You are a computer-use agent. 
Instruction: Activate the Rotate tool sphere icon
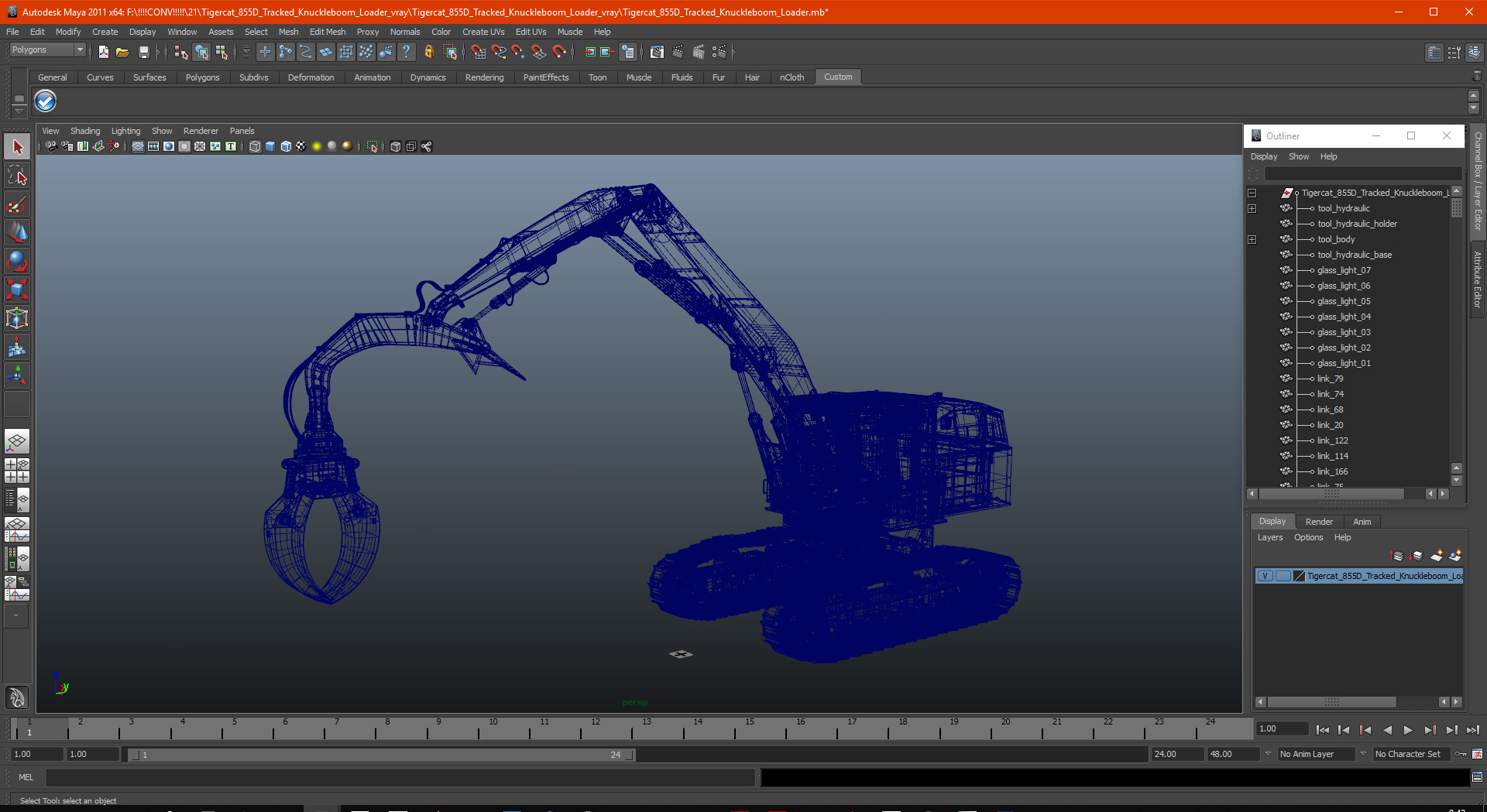click(x=17, y=261)
